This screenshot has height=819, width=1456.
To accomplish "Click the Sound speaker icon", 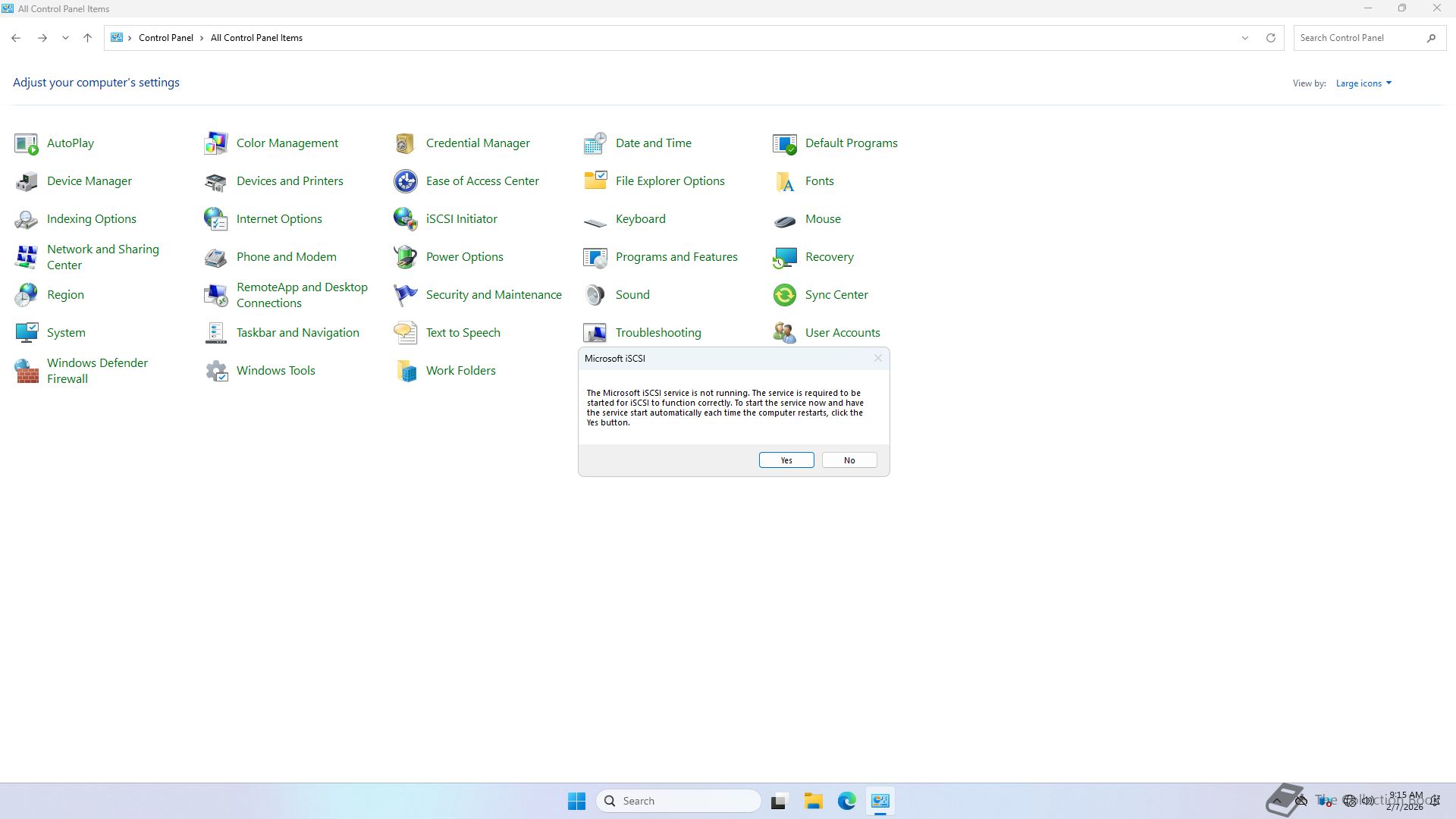I will pos(595,295).
